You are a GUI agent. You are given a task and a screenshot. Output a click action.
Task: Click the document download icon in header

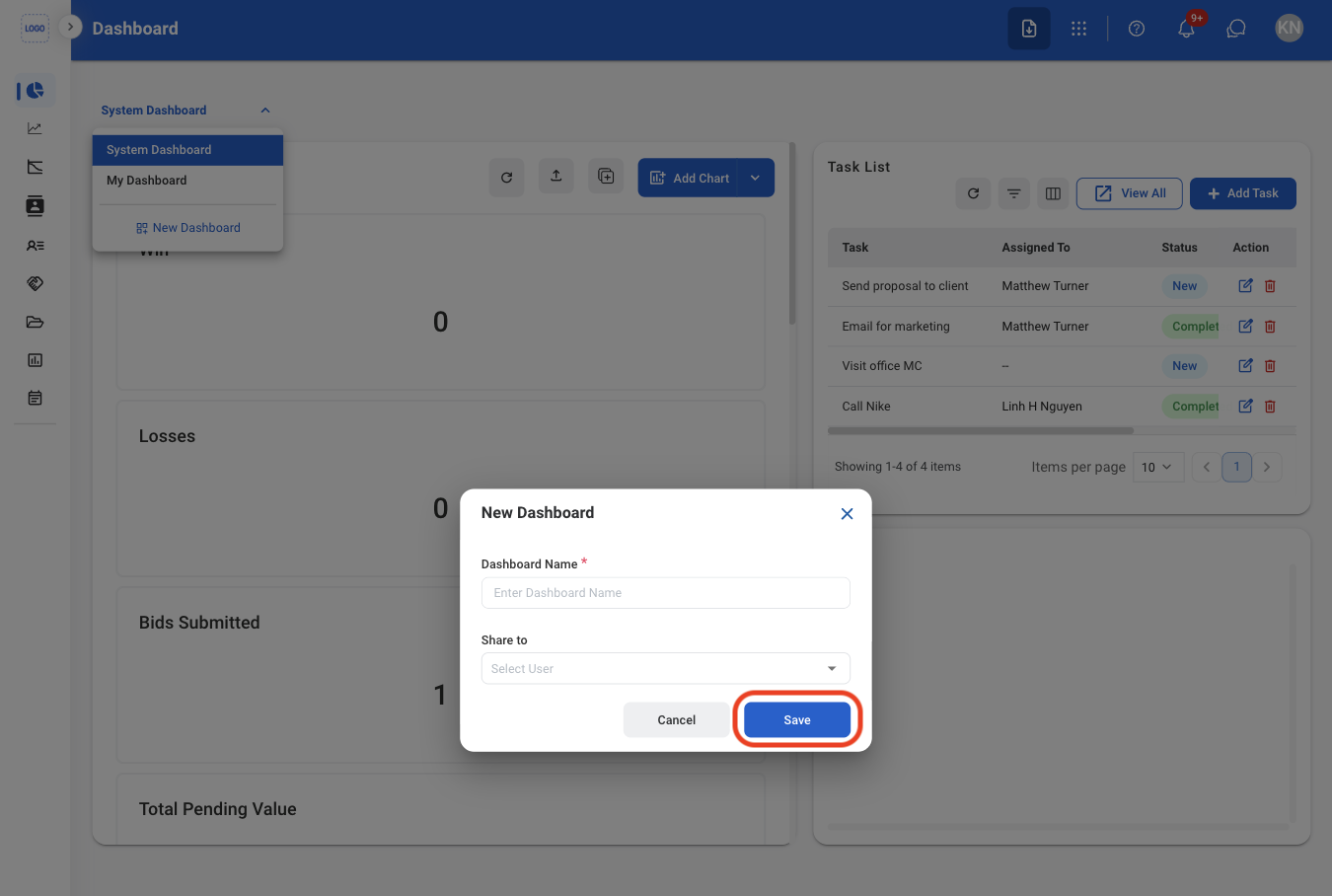(x=1029, y=29)
